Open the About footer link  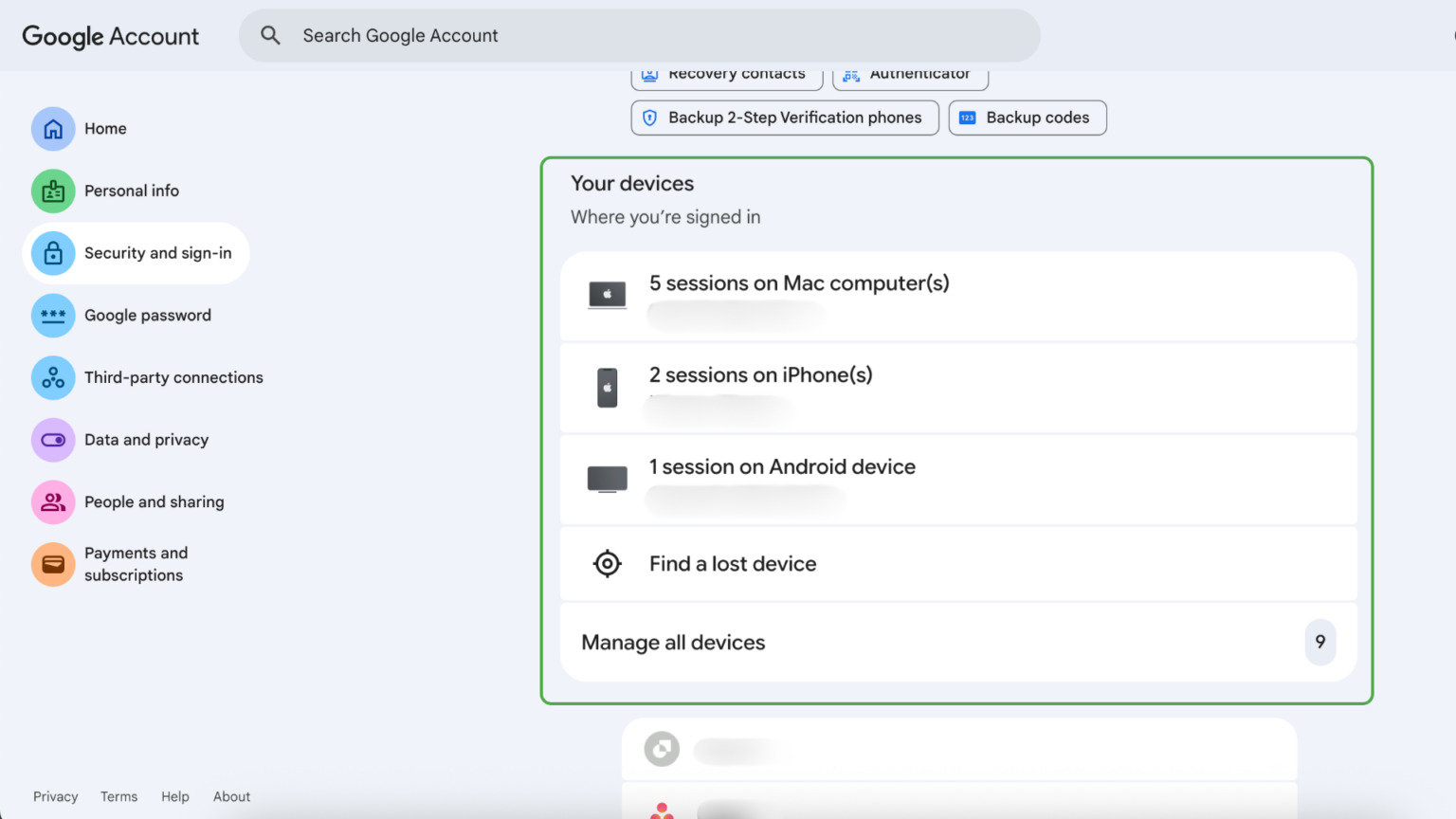coord(232,797)
